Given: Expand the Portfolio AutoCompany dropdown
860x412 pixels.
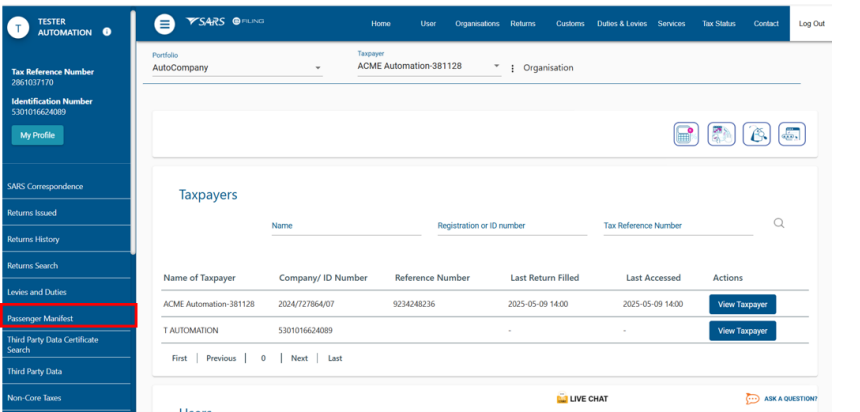Looking at the screenshot, I should (x=318, y=68).
